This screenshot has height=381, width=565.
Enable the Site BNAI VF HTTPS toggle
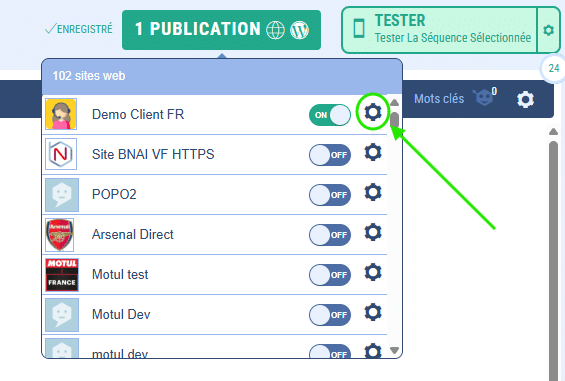coord(330,155)
